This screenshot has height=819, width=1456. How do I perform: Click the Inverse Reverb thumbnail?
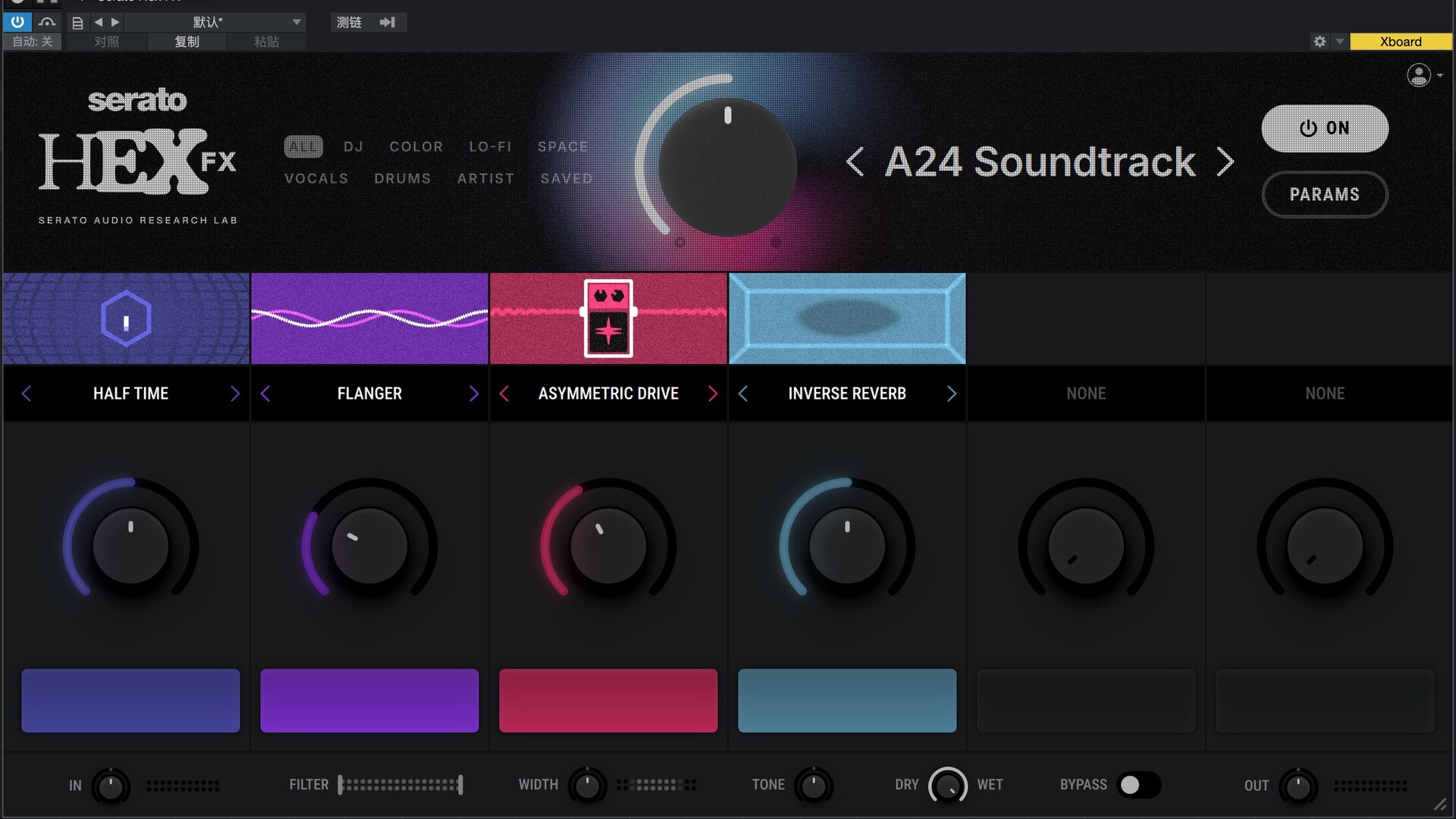point(847,318)
